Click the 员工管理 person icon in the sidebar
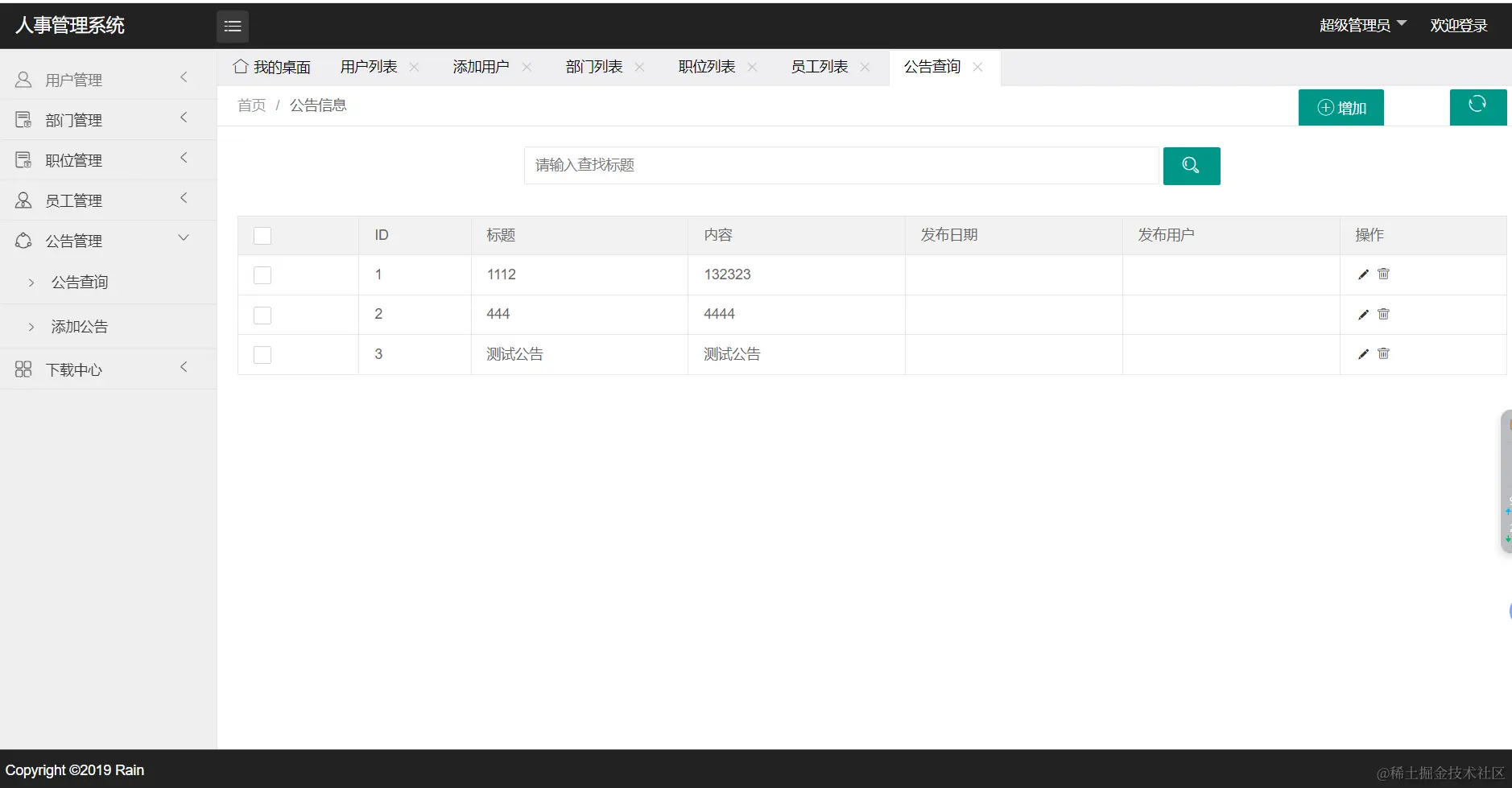1512x788 pixels. 23,200
